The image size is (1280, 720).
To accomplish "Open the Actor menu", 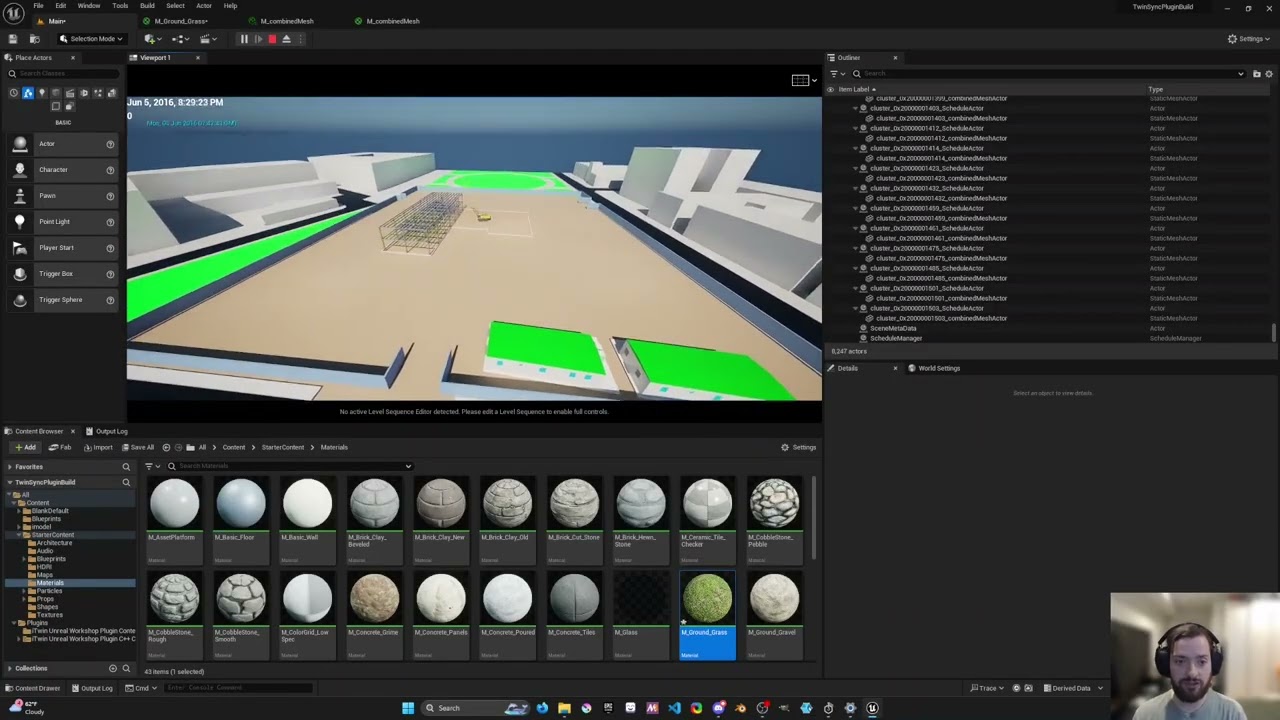I will pos(203,6).
